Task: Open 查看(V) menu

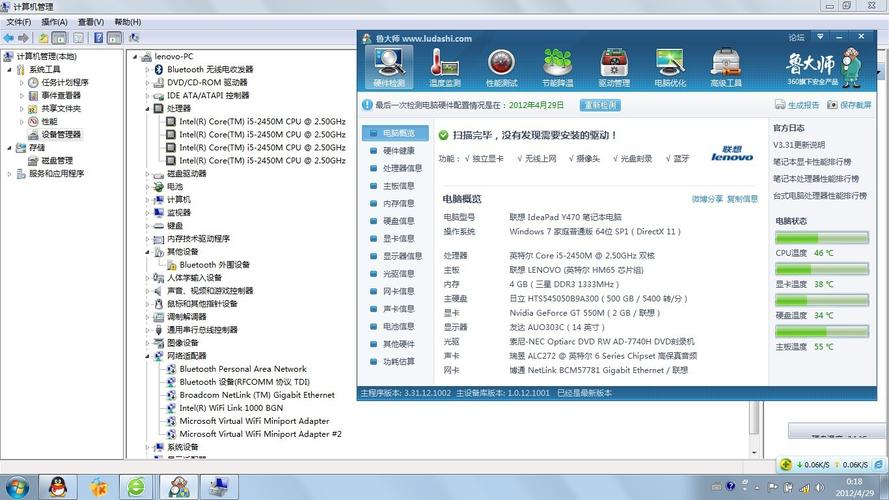Action: pos(91,22)
